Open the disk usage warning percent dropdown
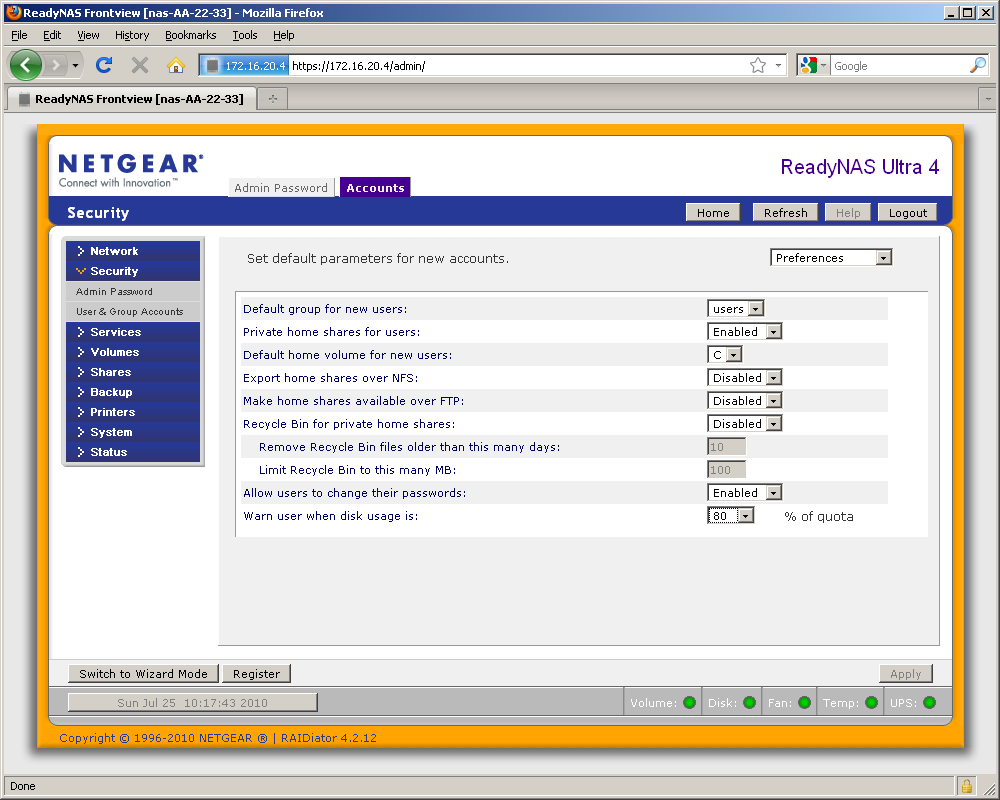1000x800 pixels. point(730,515)
